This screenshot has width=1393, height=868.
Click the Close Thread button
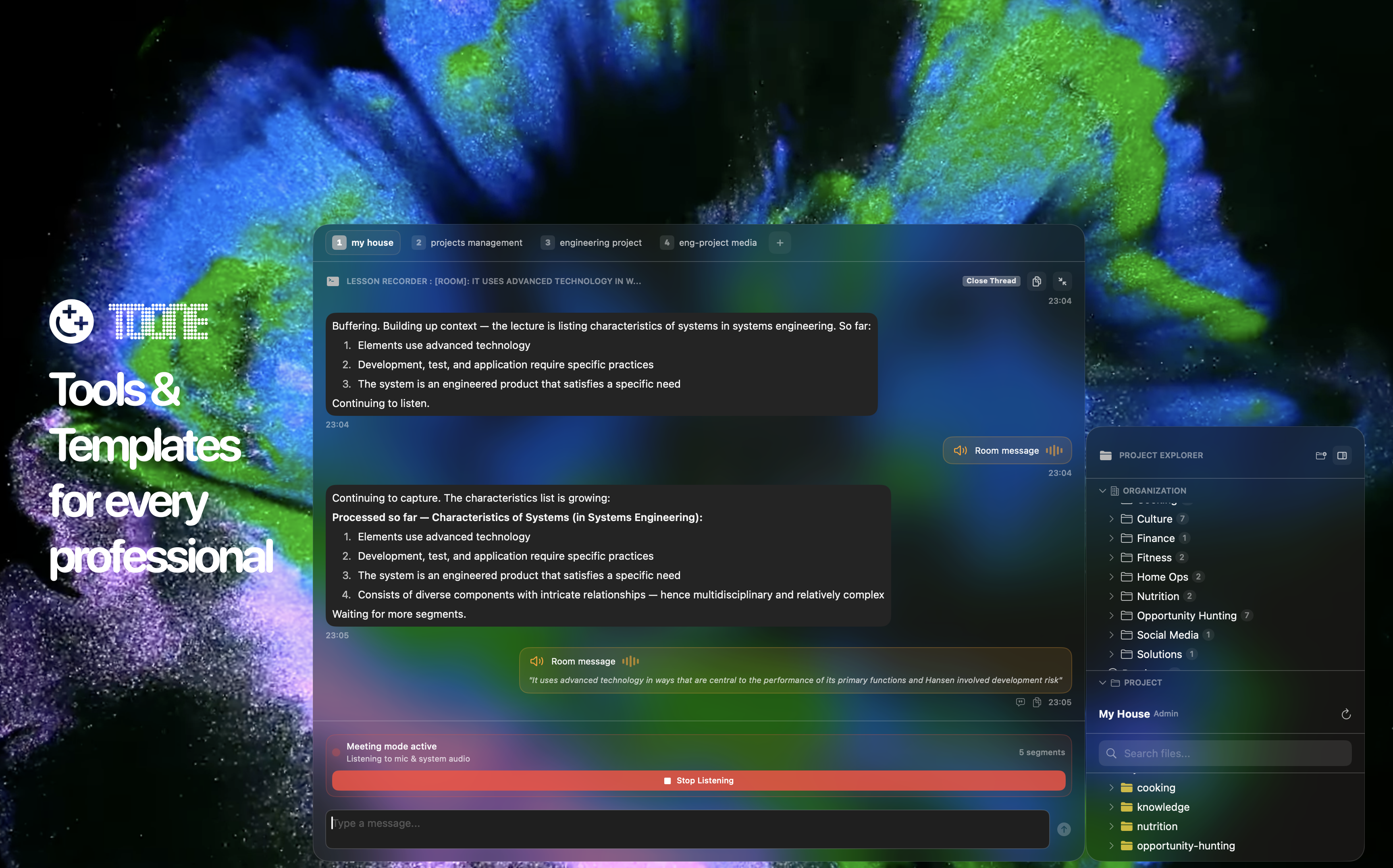(x=991, y=281)
